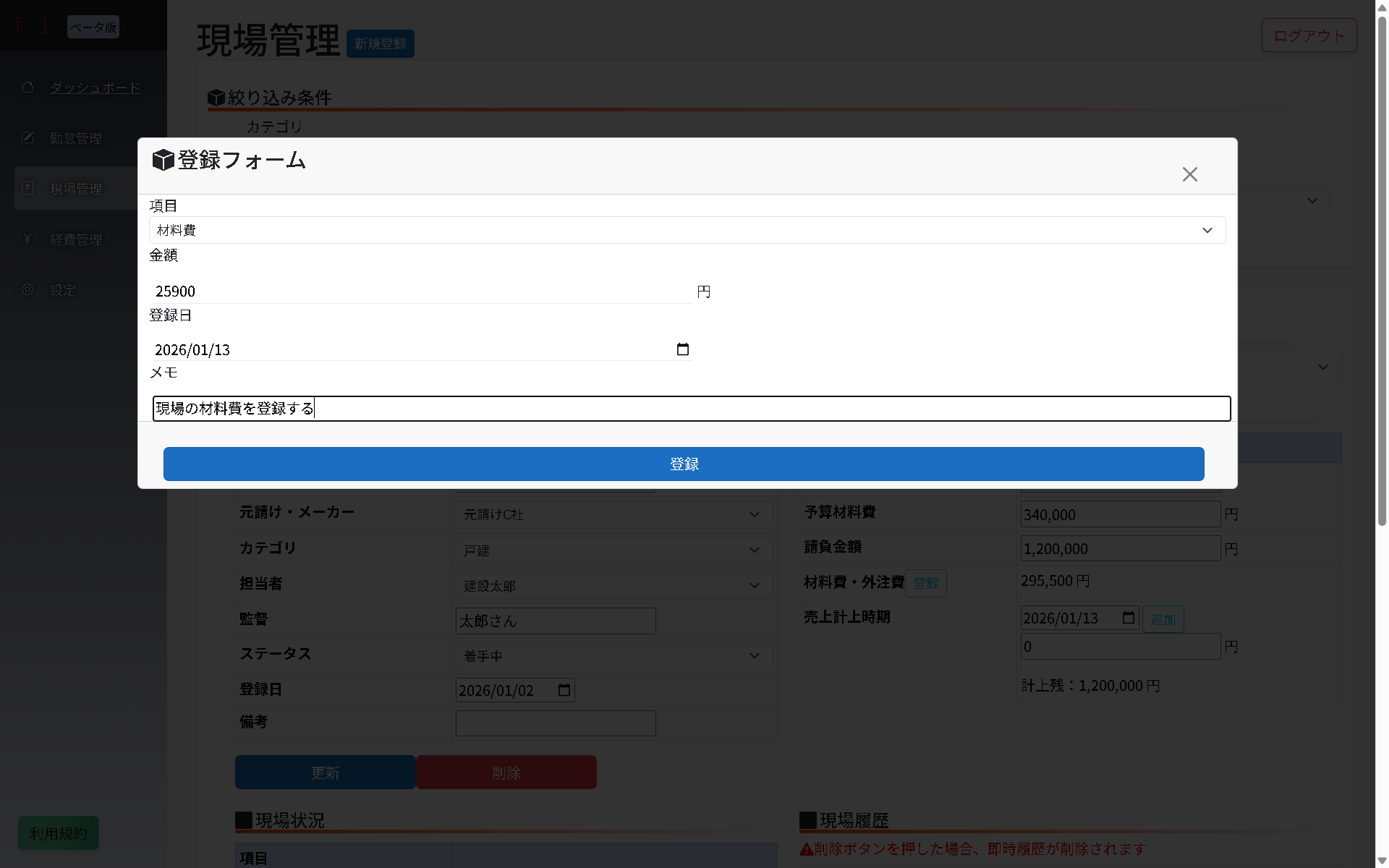Close the 登録フォーム modal
This screenshot has height=868, width=1389.
click(x=1189, y=174)
